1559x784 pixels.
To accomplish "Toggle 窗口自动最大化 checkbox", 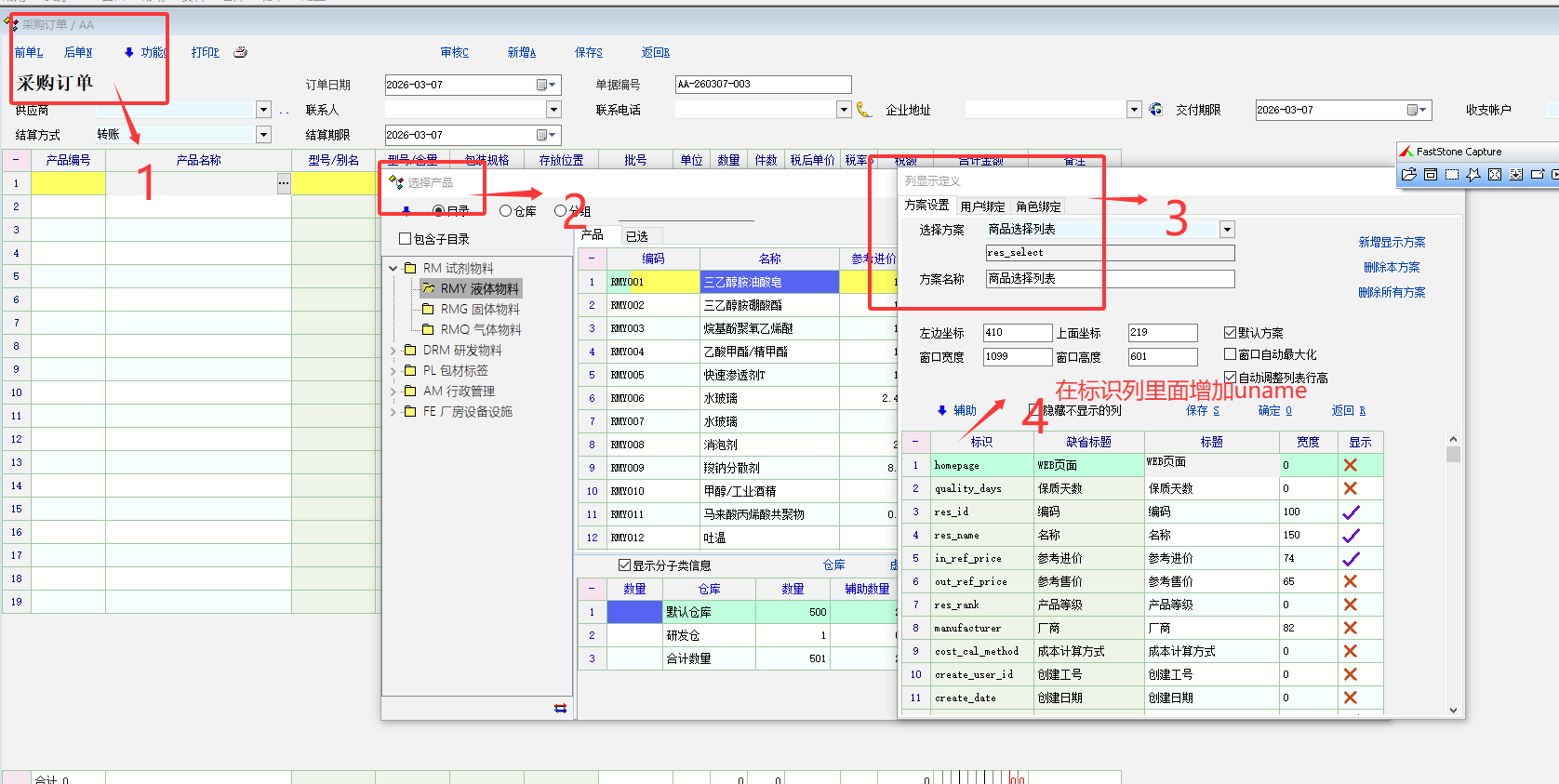I will [1230, 354].
